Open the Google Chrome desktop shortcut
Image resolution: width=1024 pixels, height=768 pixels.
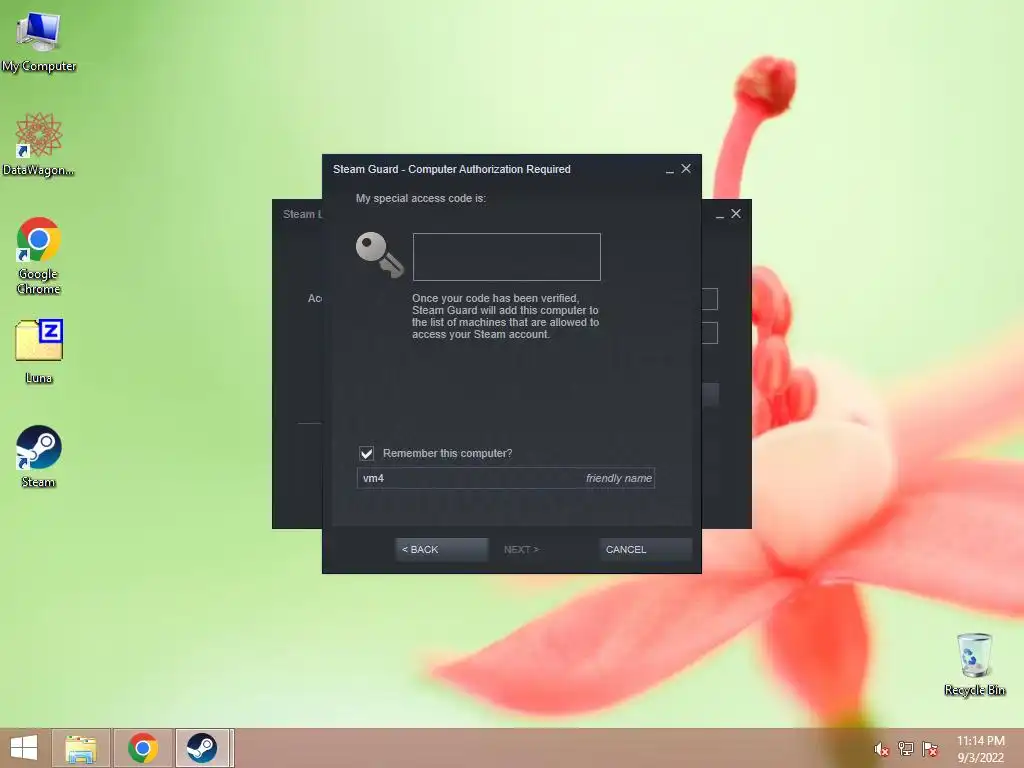(39, 256)
